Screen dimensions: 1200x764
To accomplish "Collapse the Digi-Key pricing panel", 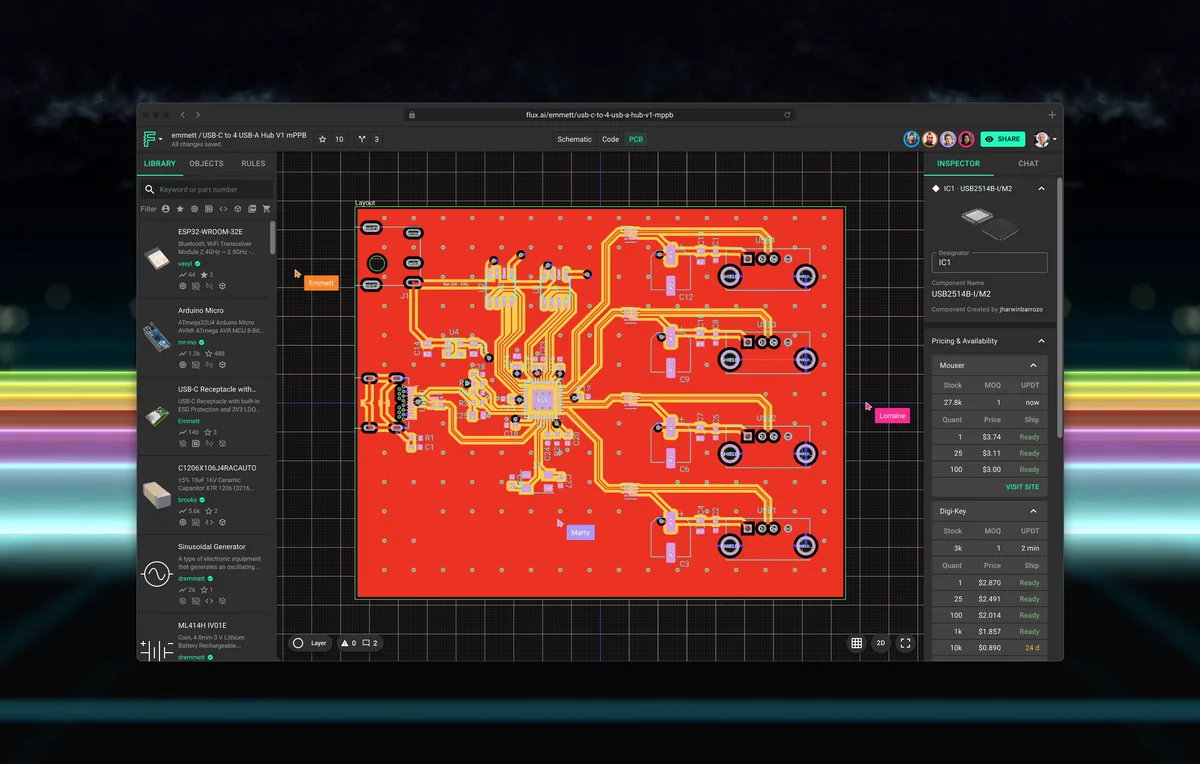I will [x=1035, y=511].
